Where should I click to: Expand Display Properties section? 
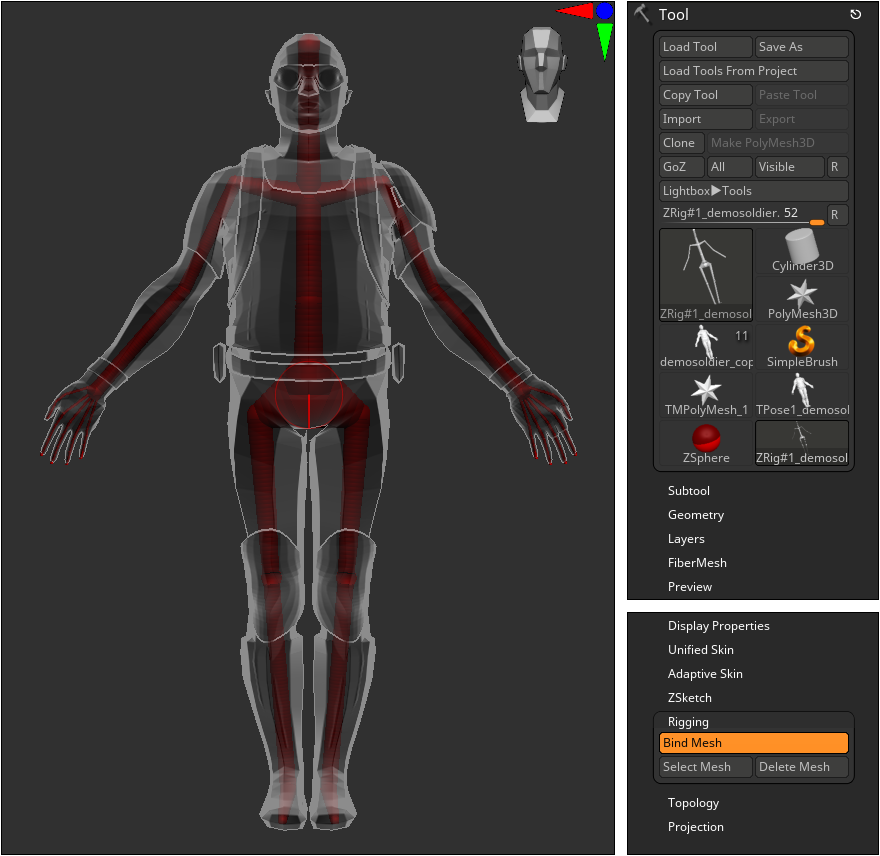pos(718,626)
